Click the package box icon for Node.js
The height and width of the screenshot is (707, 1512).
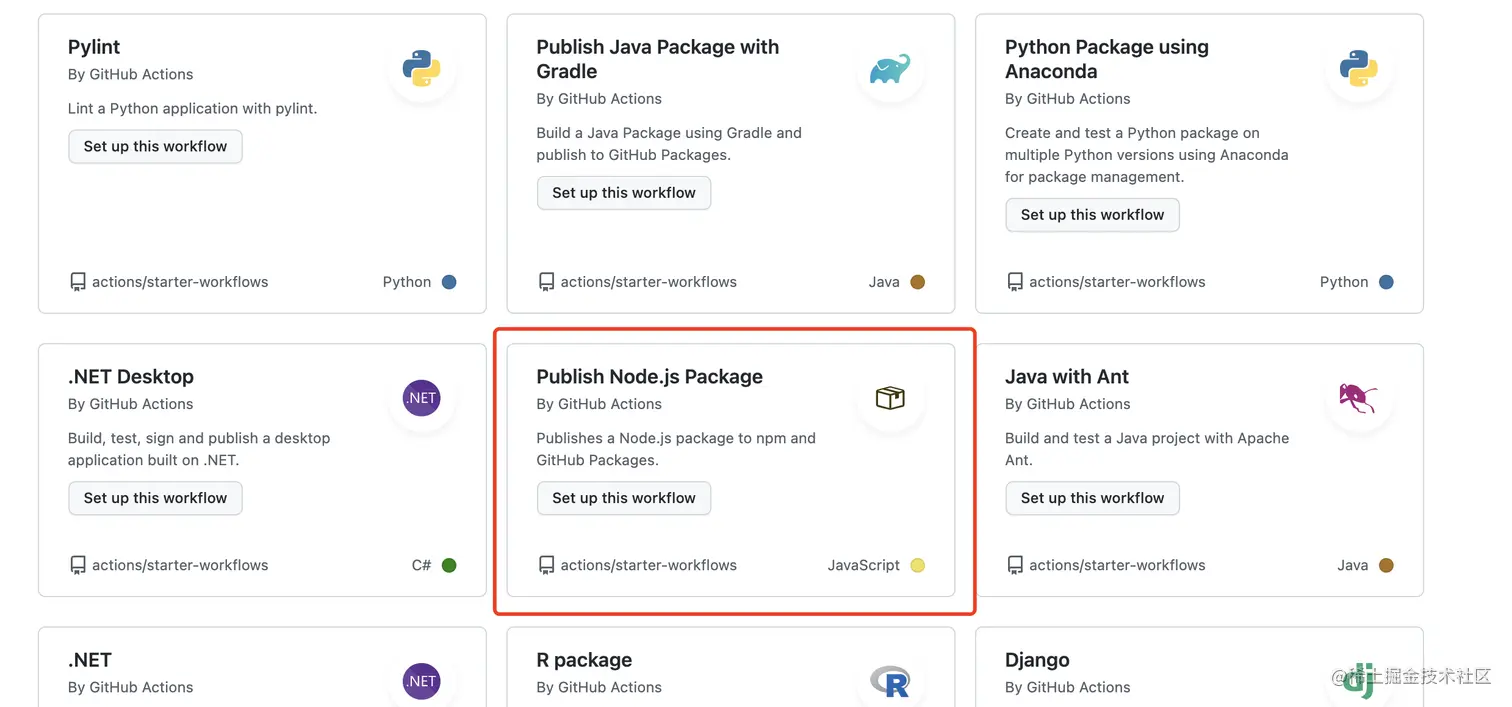tap(890, 398)
